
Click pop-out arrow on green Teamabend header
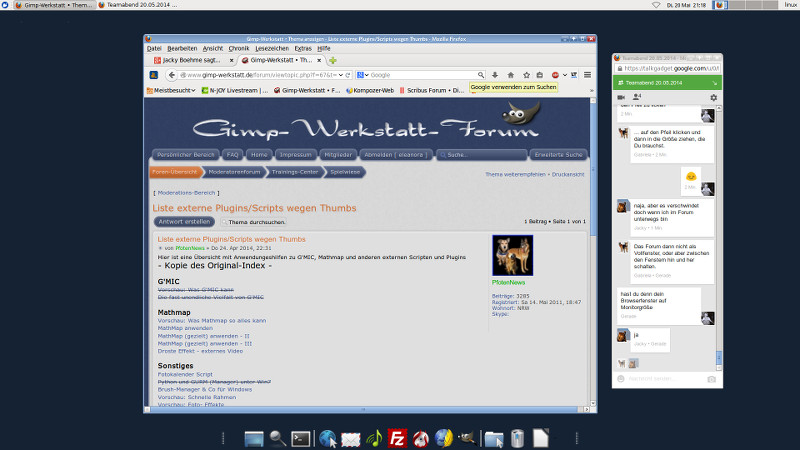714,83
